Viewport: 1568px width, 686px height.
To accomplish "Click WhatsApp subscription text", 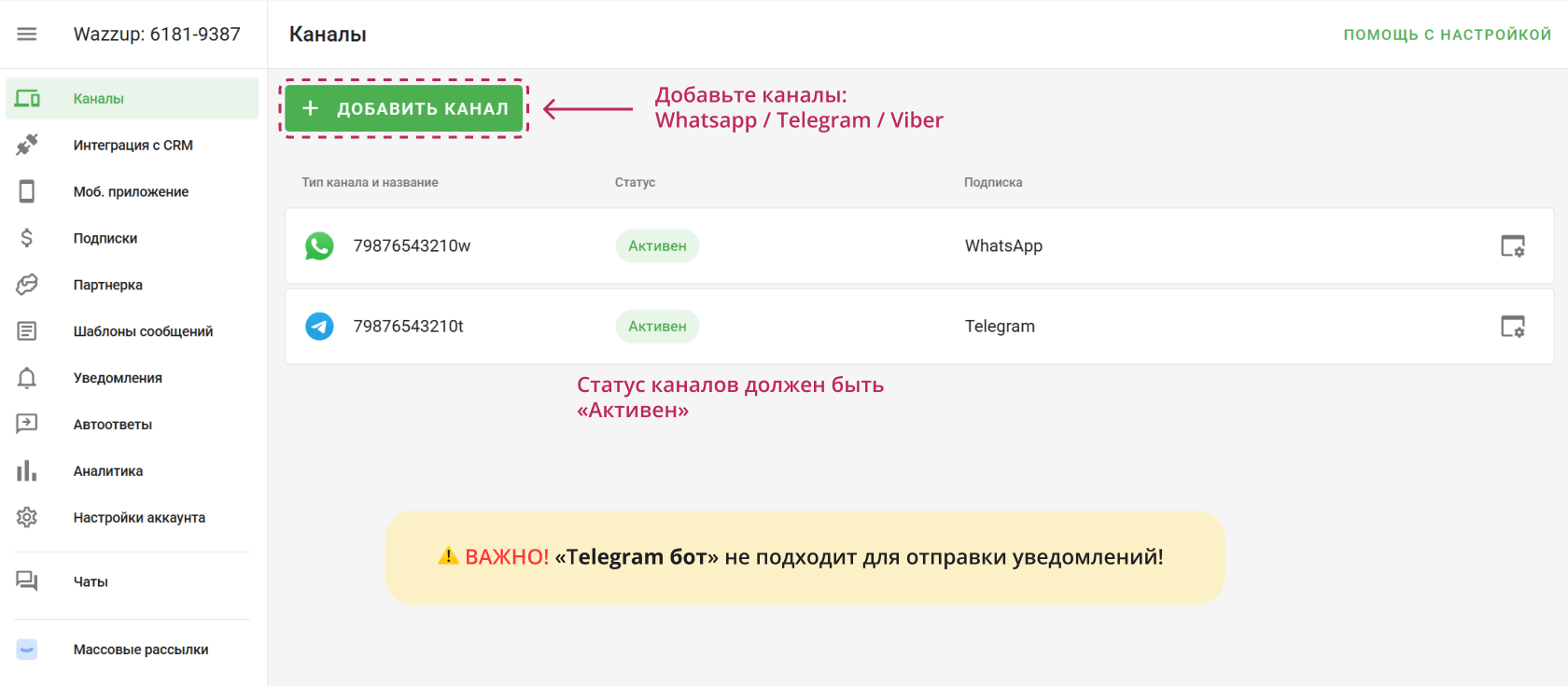I will pos(1003,246).
